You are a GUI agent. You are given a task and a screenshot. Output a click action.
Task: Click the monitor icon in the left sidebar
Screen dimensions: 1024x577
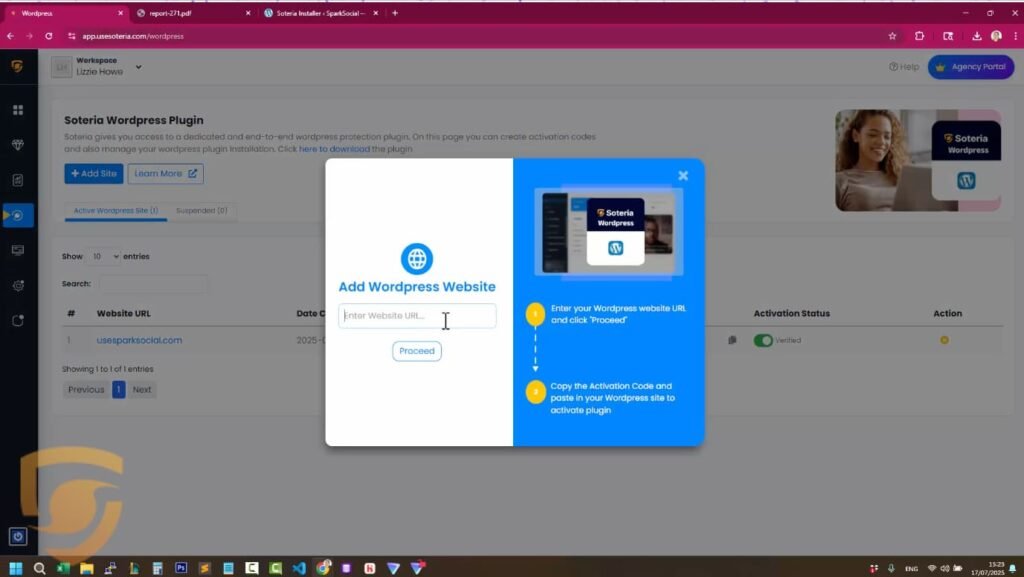point(18,250)
